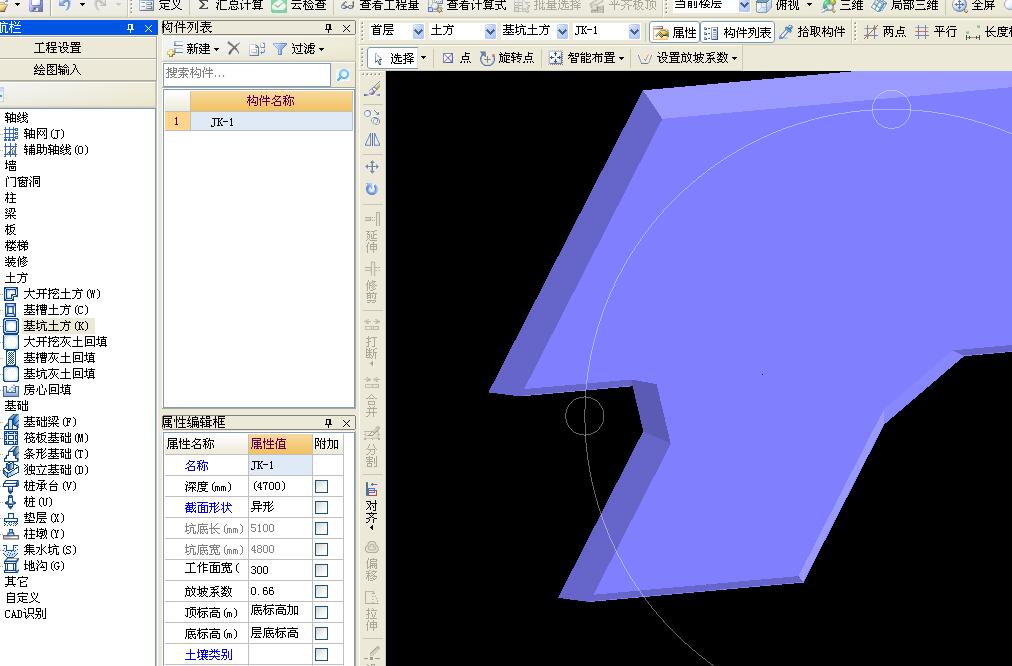Select 基础梁 (F) foundation beam icon
The image size is (1012, 666).
tap(11, 421)
